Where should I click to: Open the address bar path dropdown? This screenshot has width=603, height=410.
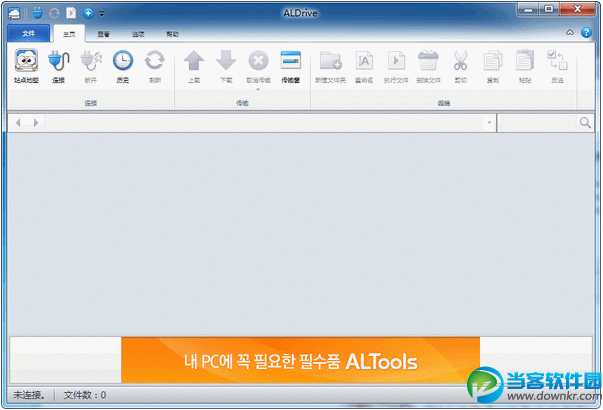(489, 123)
